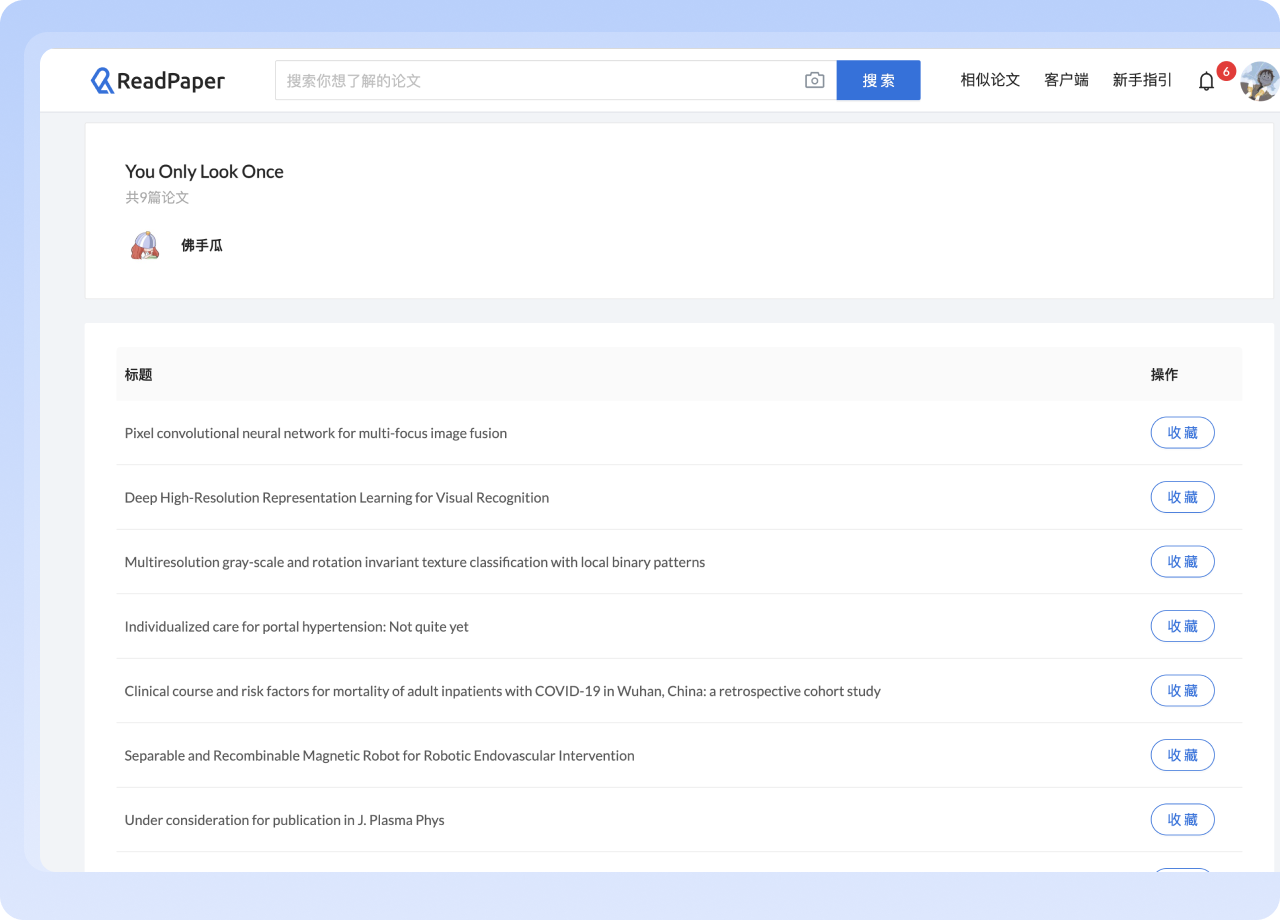Open the 客户端 menu item
Image resolution: width=1280 pixels, height=920 pixels.
1066,80
